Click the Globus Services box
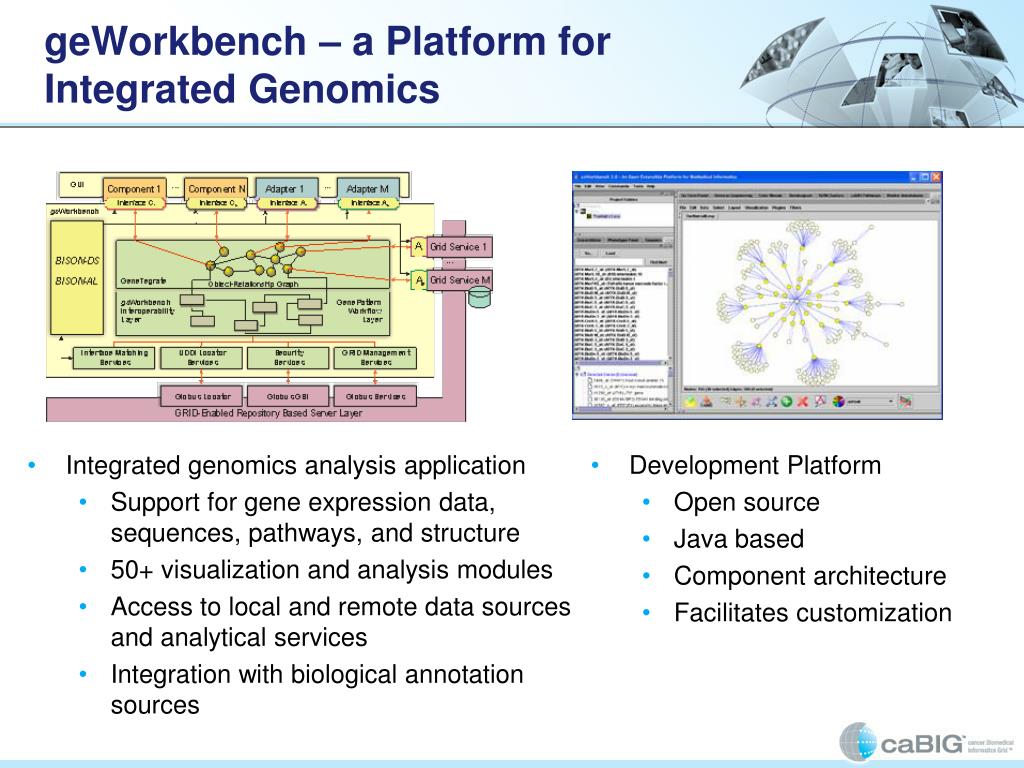1024x768 pixels. click(x=376, y=396)
